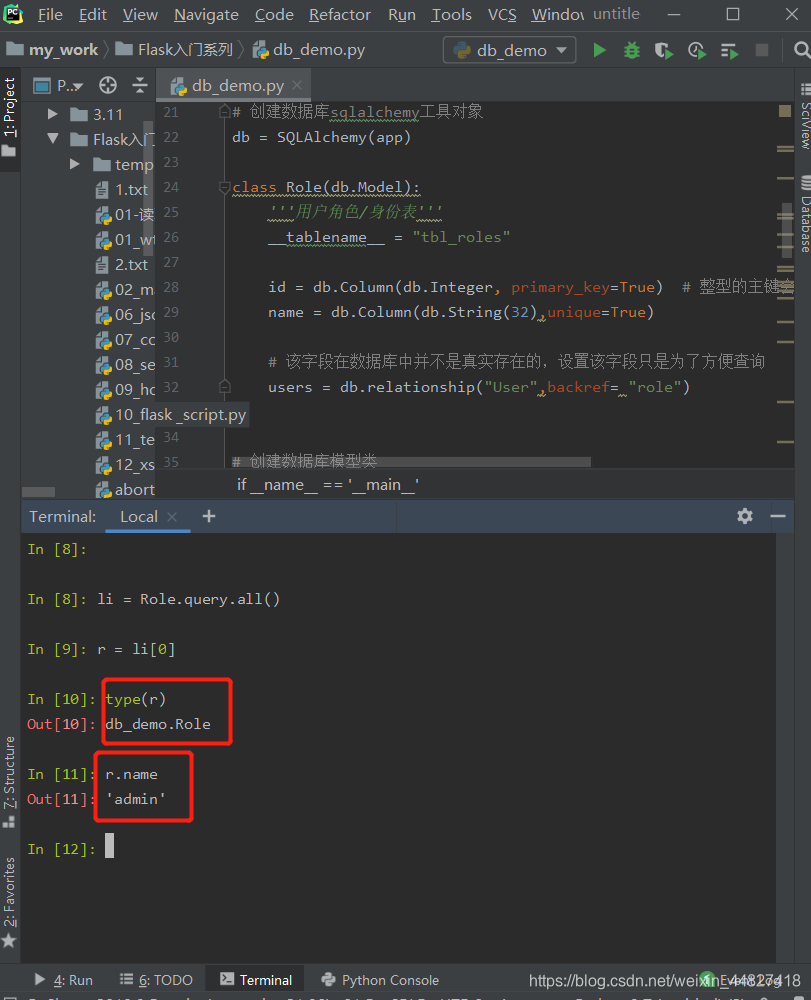Open the 2: Favorites side panel
This screenshot has width=811, height=1000.
(x=9, y=902)
